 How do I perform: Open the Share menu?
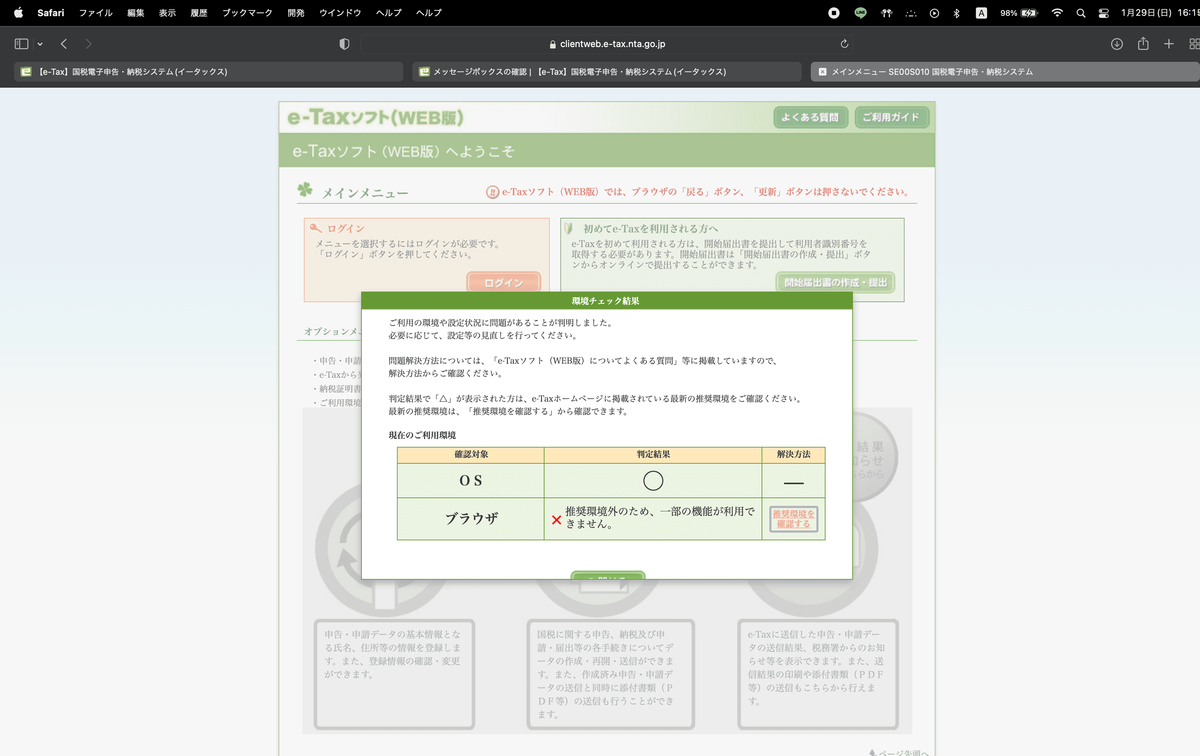coord(1143,43)
